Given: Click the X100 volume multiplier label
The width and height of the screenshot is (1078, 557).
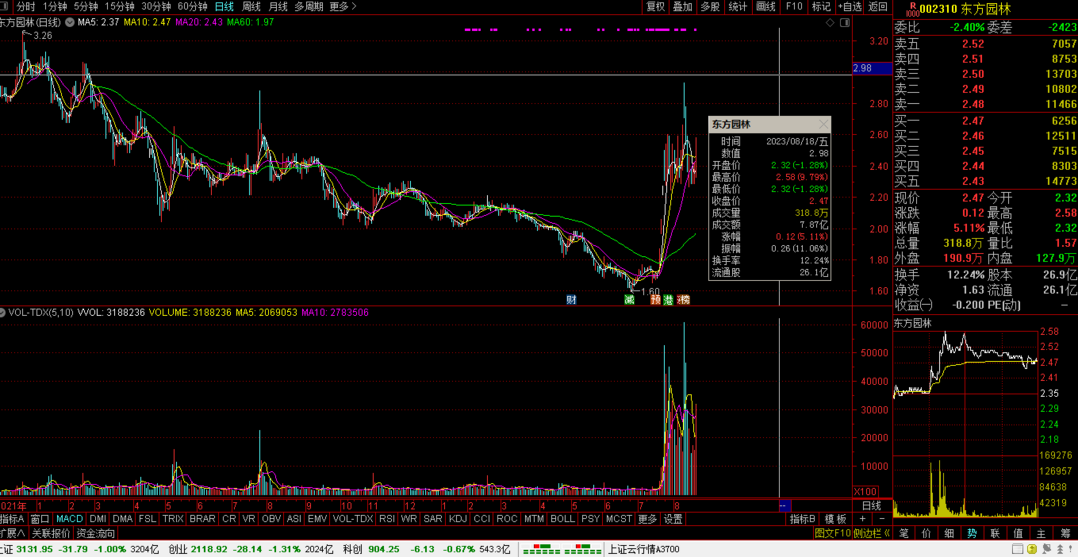Looking at the screenshot, I should pyautogui.click(x=864, y=492).
